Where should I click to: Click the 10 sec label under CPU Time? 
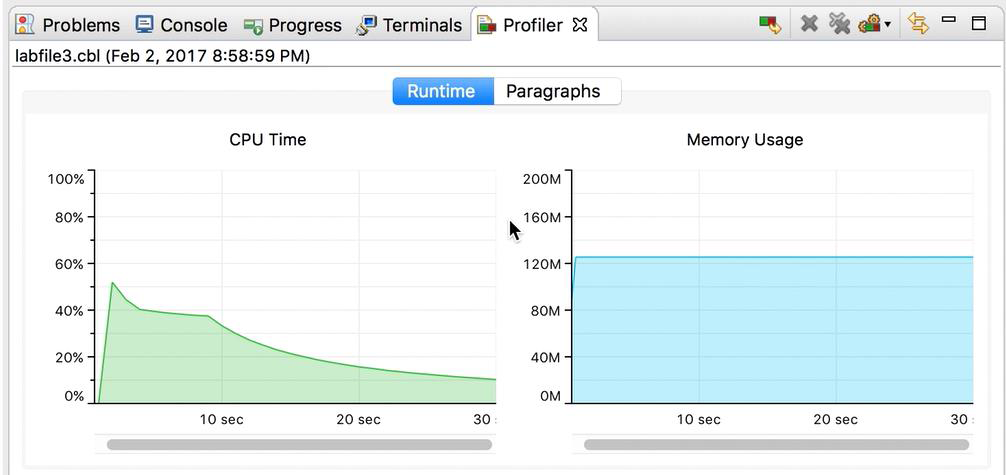[x=221, y=420]
